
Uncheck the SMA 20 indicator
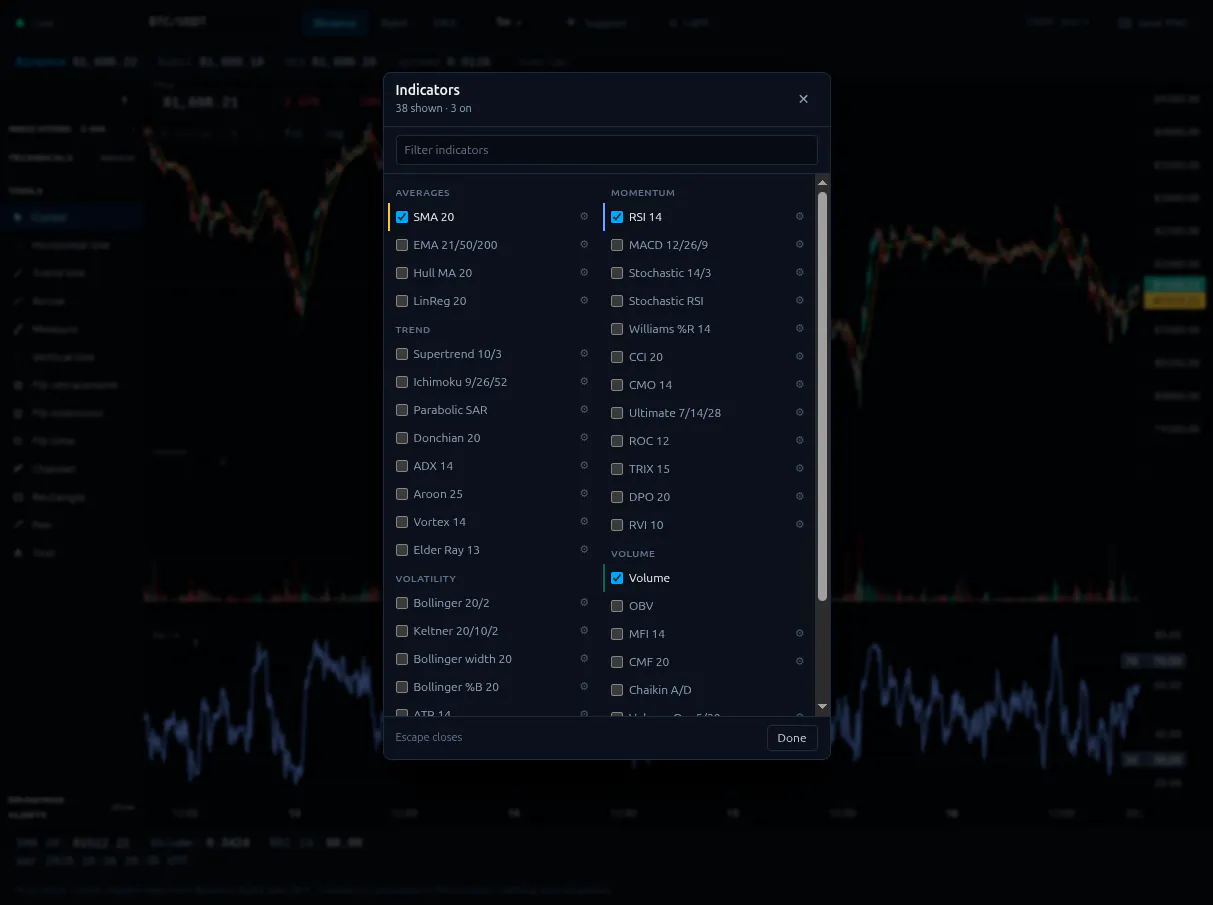click(x=402, y=217)
